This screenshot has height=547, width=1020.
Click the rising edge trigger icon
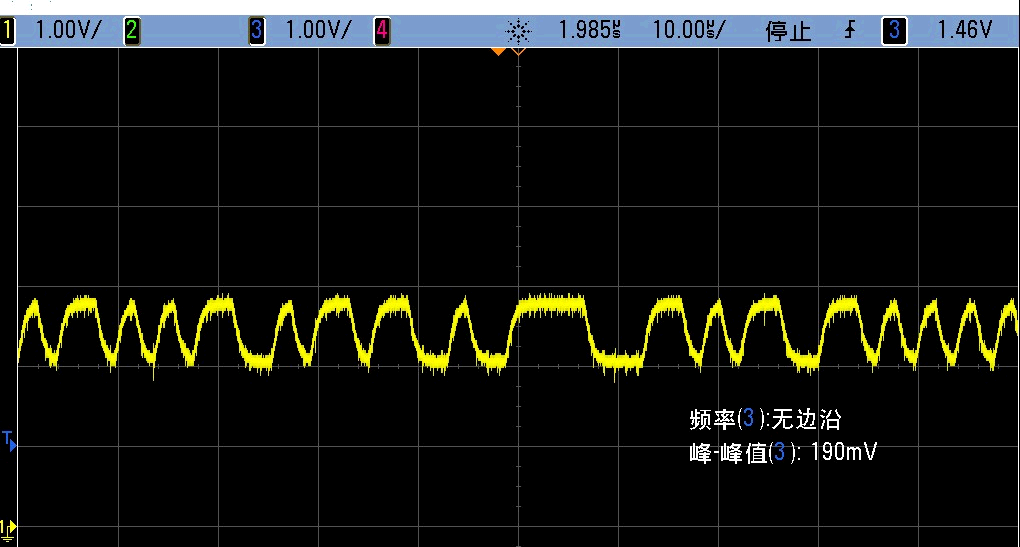[850, 30]
